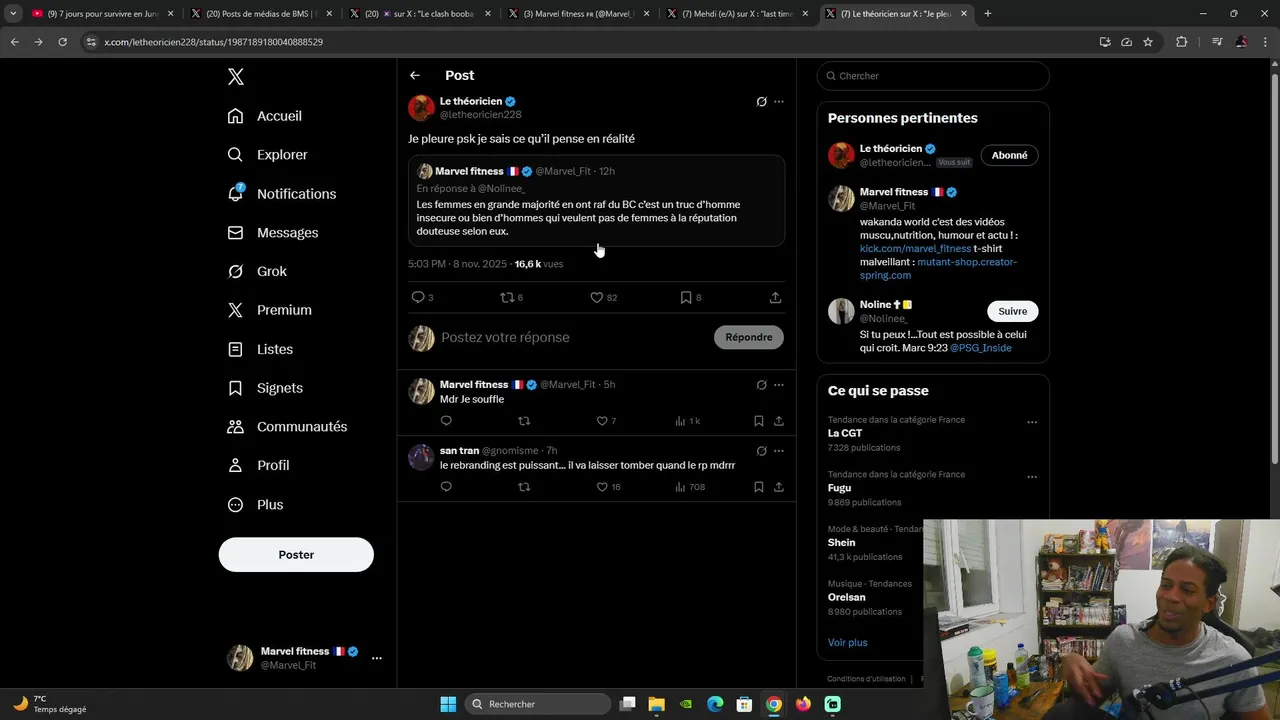
Task: Bookmark the 'Mdr Je souffle' reply
Action: (x=759, y=421)
